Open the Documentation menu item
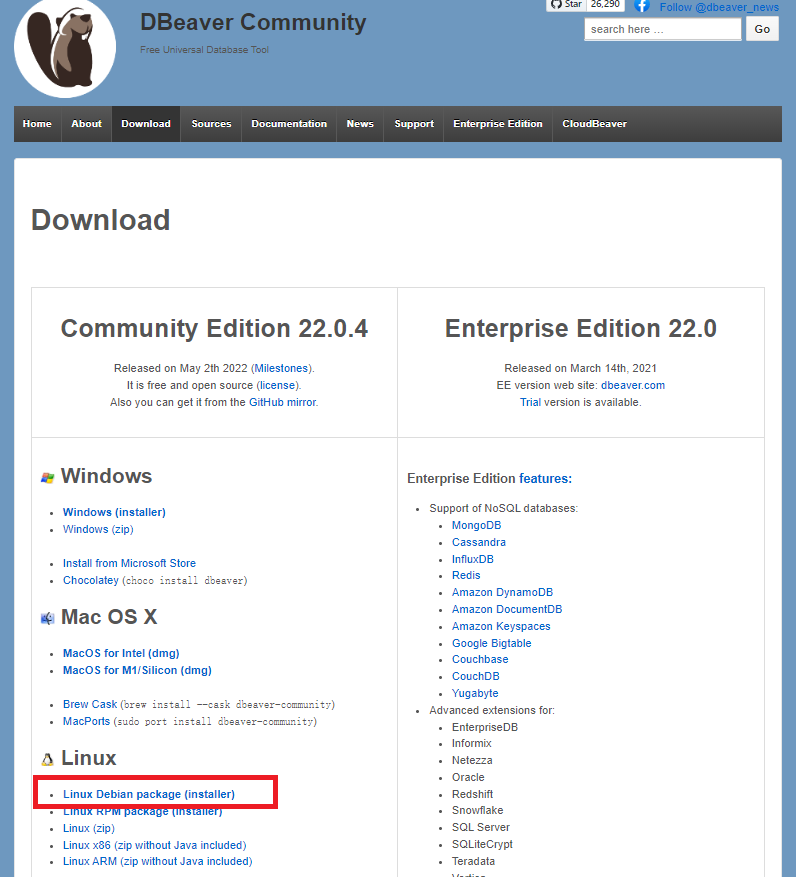 pyautogui.click(x=289, y=124)
